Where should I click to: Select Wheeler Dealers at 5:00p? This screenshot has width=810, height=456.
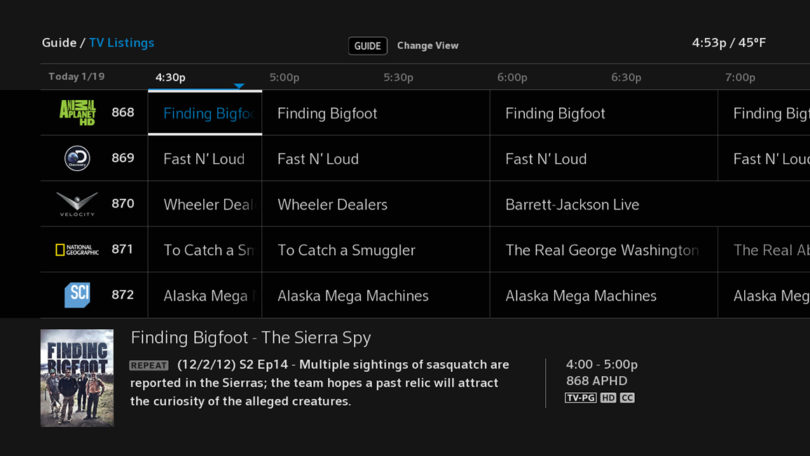click(376, 204)
